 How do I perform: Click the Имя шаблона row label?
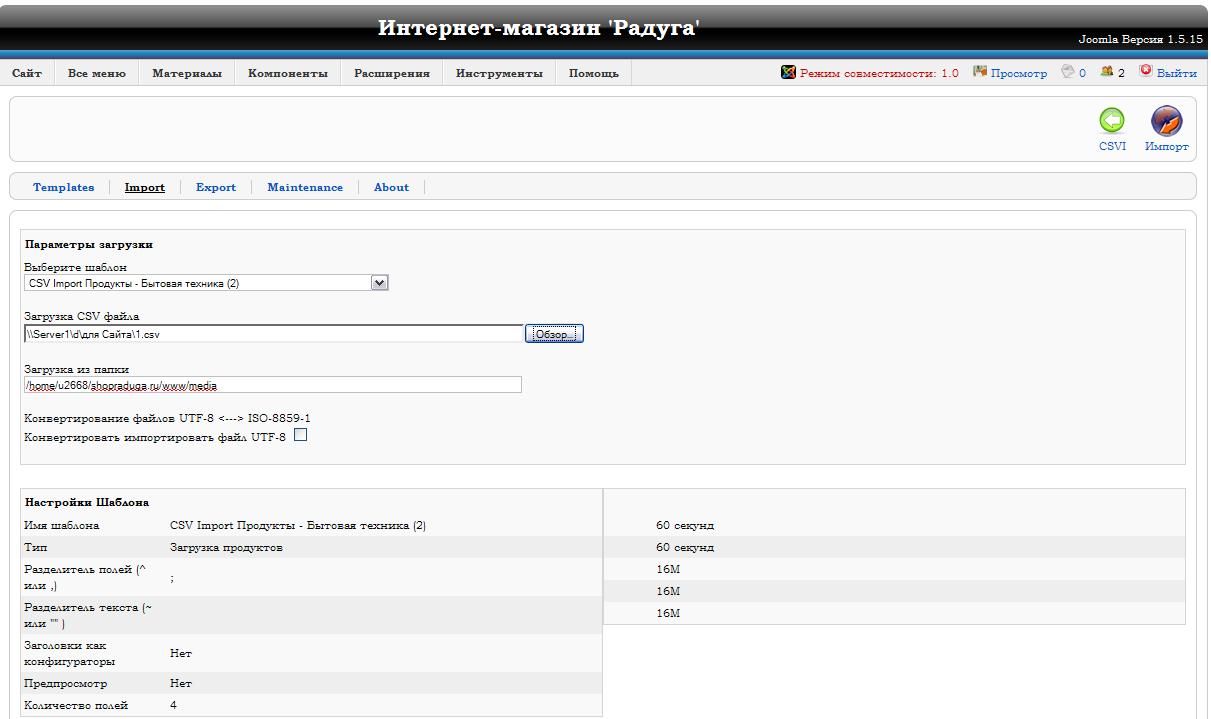tap(61, 525)
